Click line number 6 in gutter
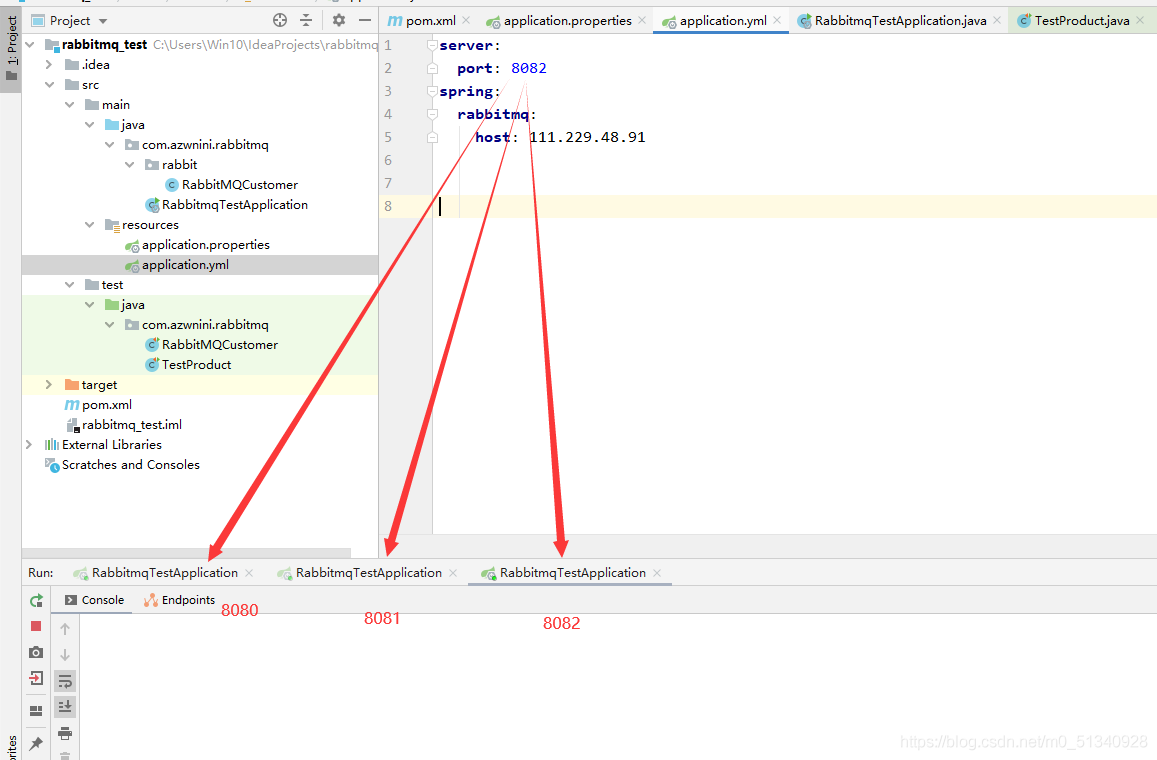Image resolution: width=1157 pixels, height=760 pixels. [x=388, y=160]
